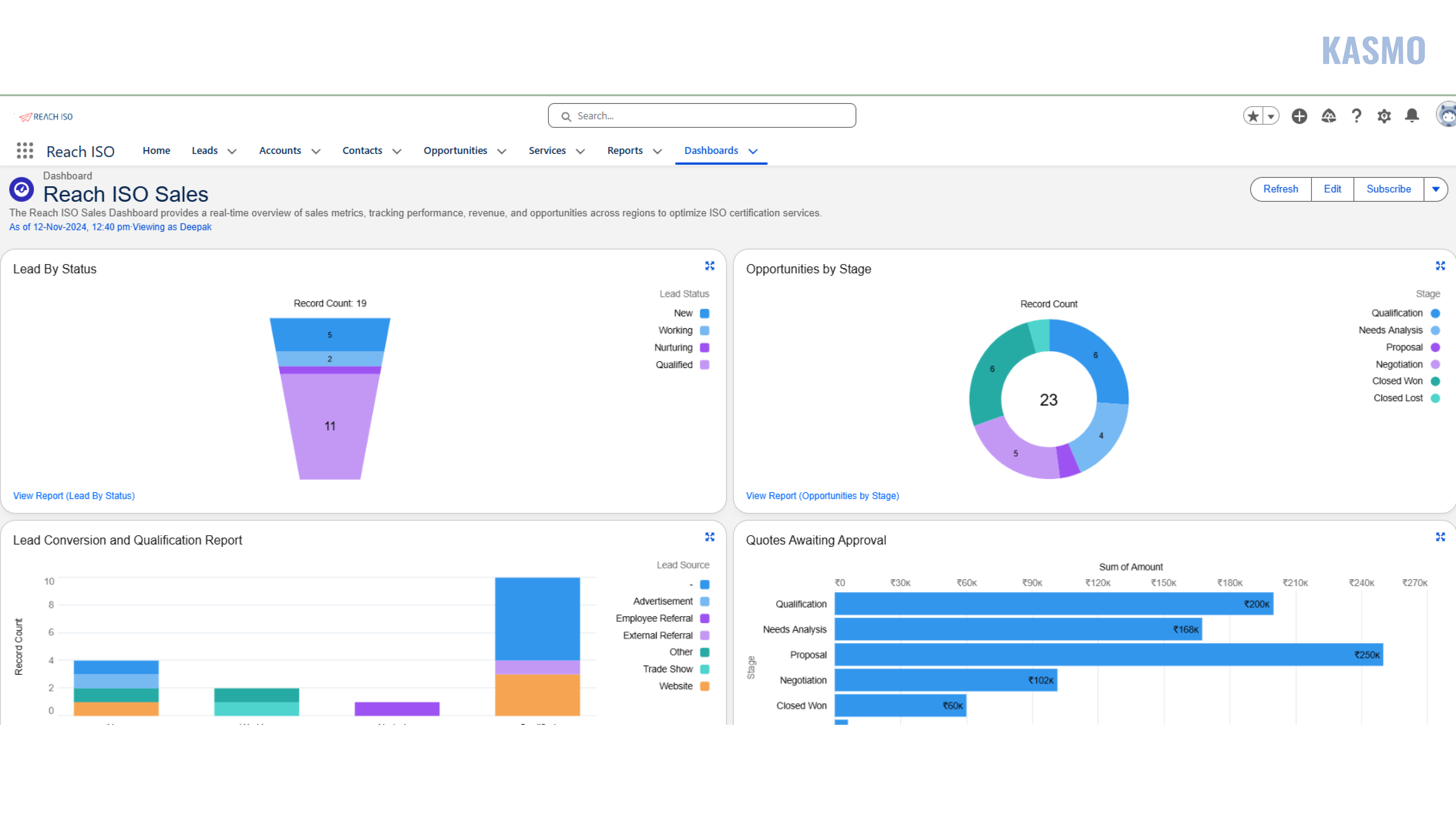The height and width of the screenshot is (819, 1456).
Task: Expand the Dashboards tab chevron
Action: (752, 151)
